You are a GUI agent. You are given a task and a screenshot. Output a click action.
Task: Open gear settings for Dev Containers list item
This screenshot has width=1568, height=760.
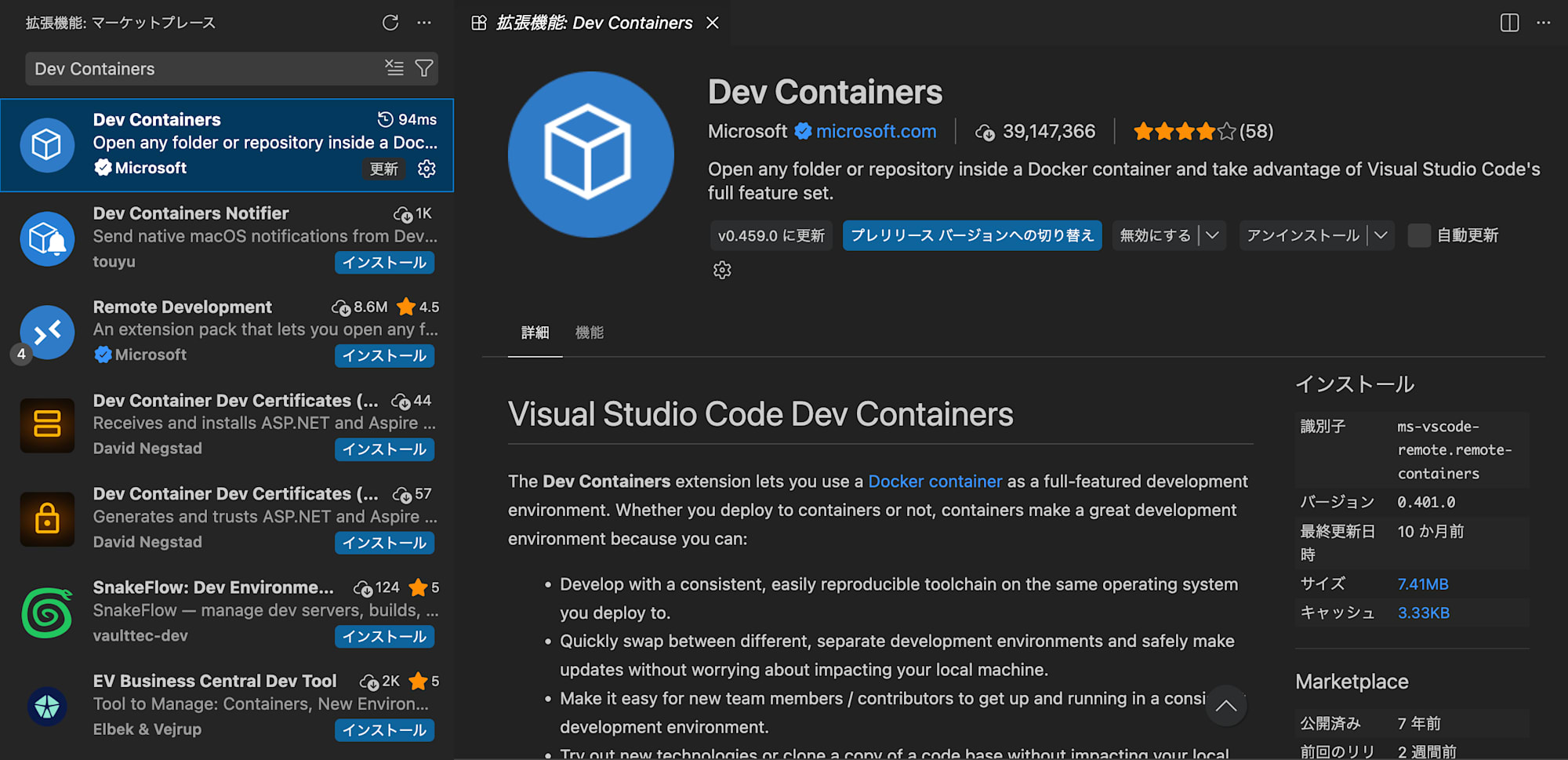tap(426, 169)
